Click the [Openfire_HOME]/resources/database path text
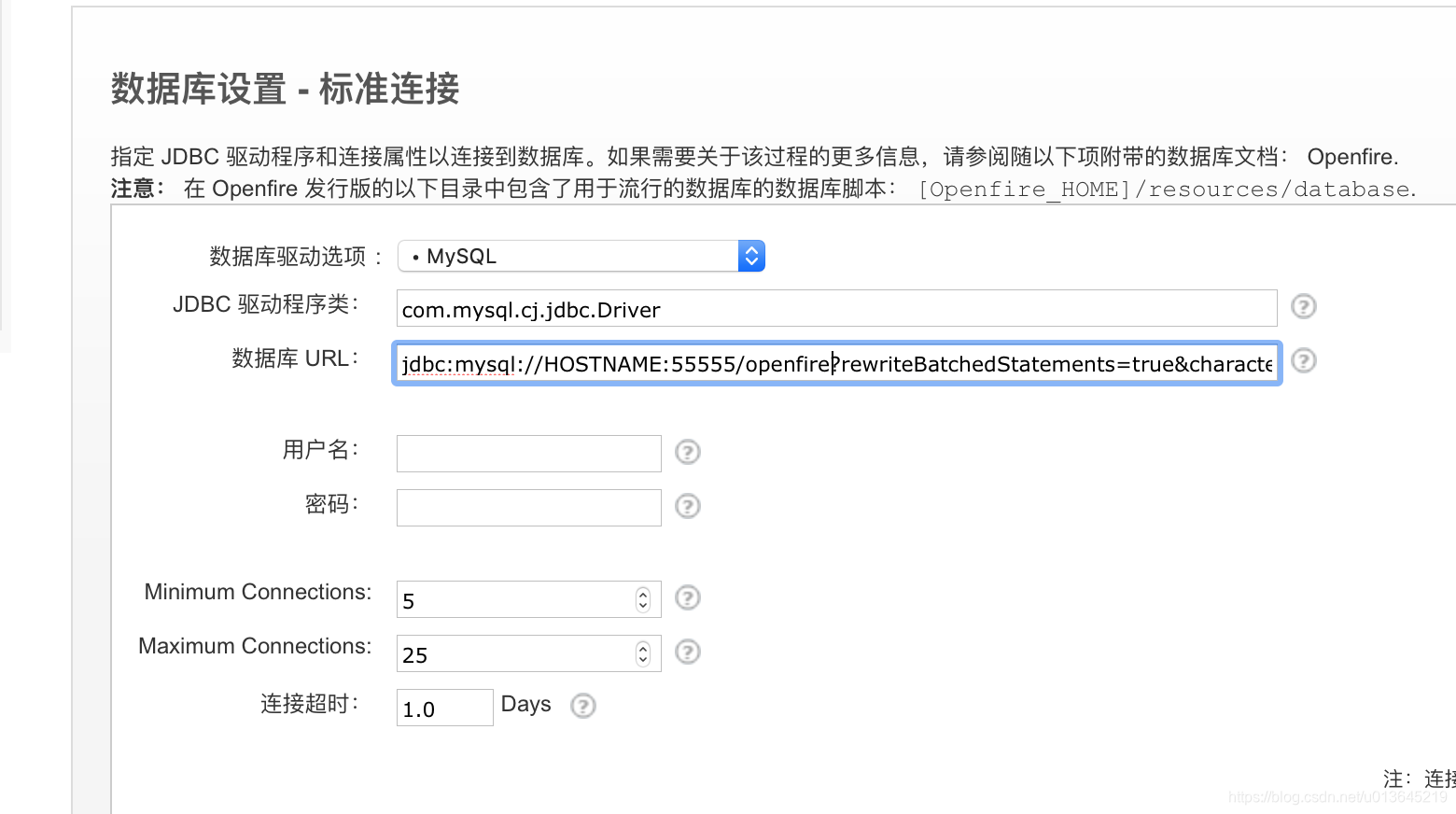The image size is (1456, 814). (1167, 189)
